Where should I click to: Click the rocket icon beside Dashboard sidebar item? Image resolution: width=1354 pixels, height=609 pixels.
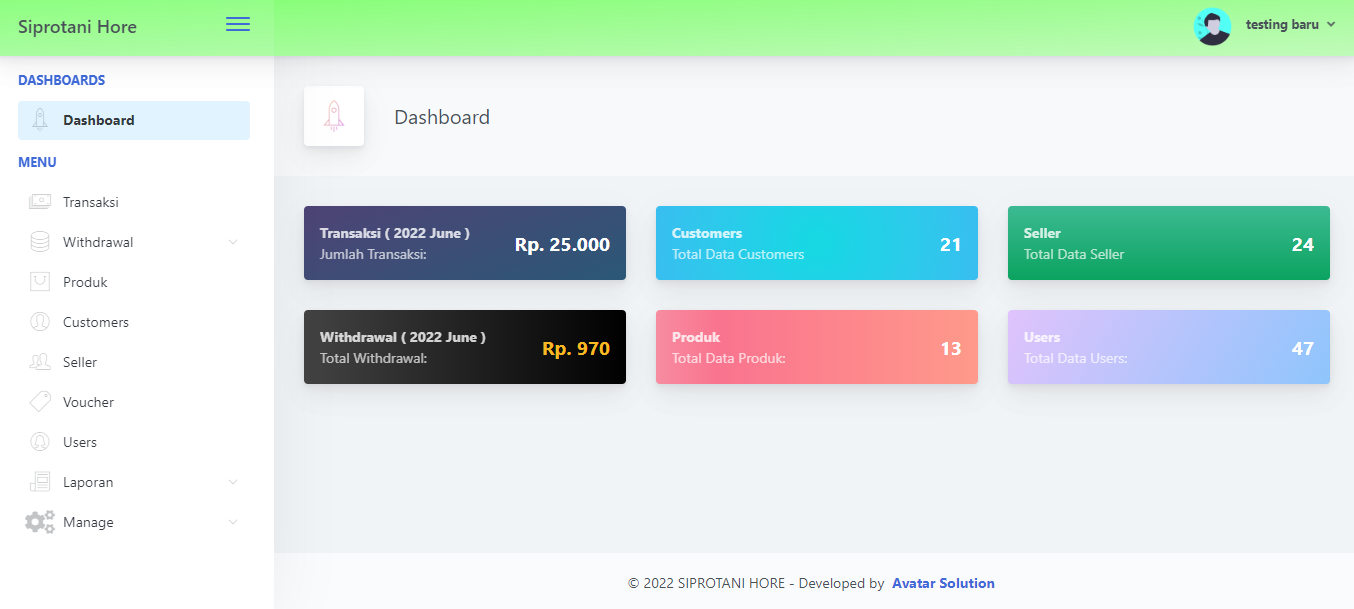[40, 120]
